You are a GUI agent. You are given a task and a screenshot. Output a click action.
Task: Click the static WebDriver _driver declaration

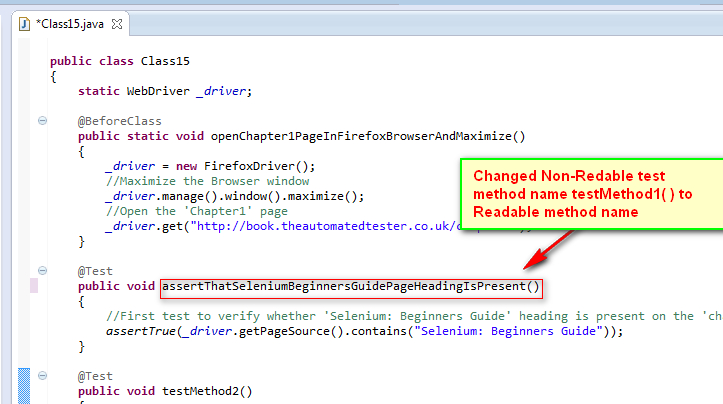[x=165, y=91]
